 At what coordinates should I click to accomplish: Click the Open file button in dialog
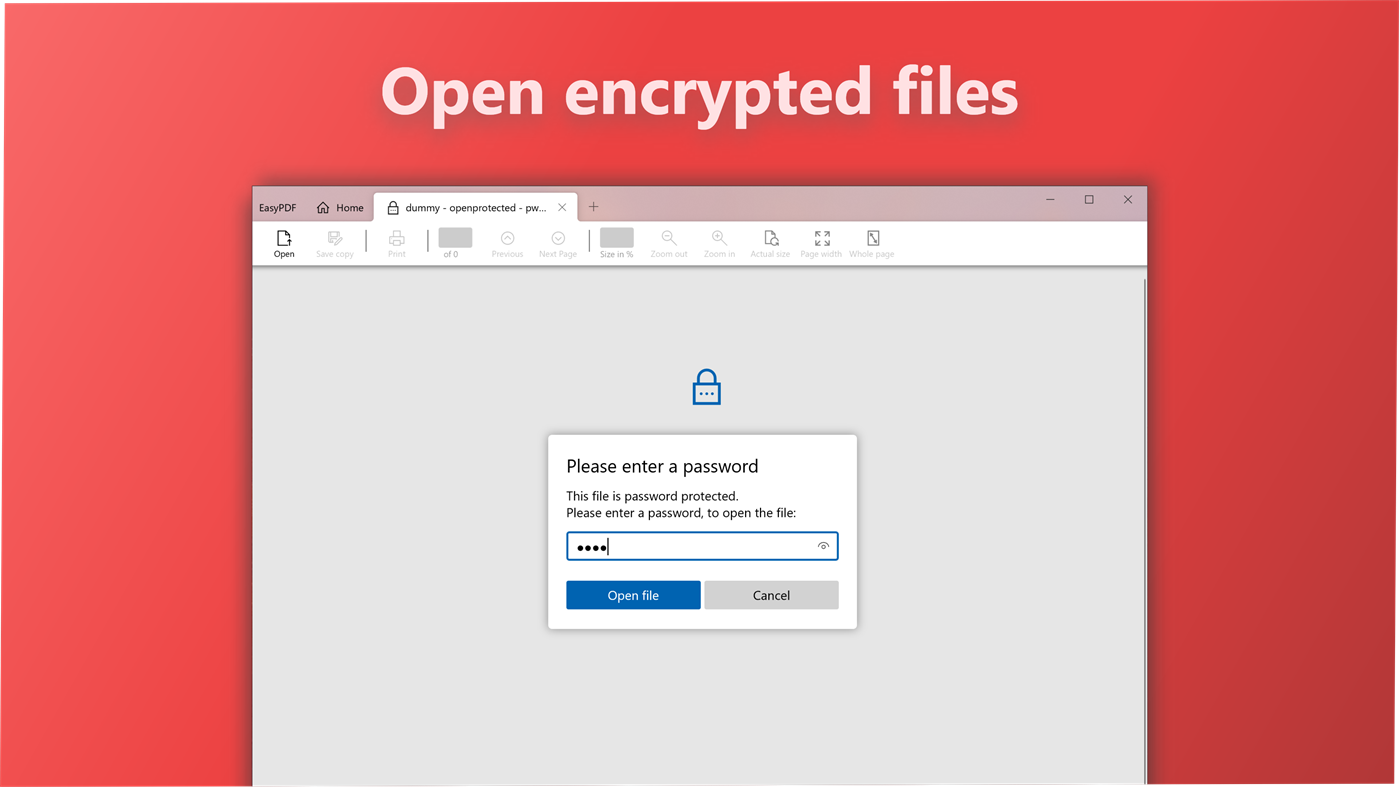click(x=633, y=595)
